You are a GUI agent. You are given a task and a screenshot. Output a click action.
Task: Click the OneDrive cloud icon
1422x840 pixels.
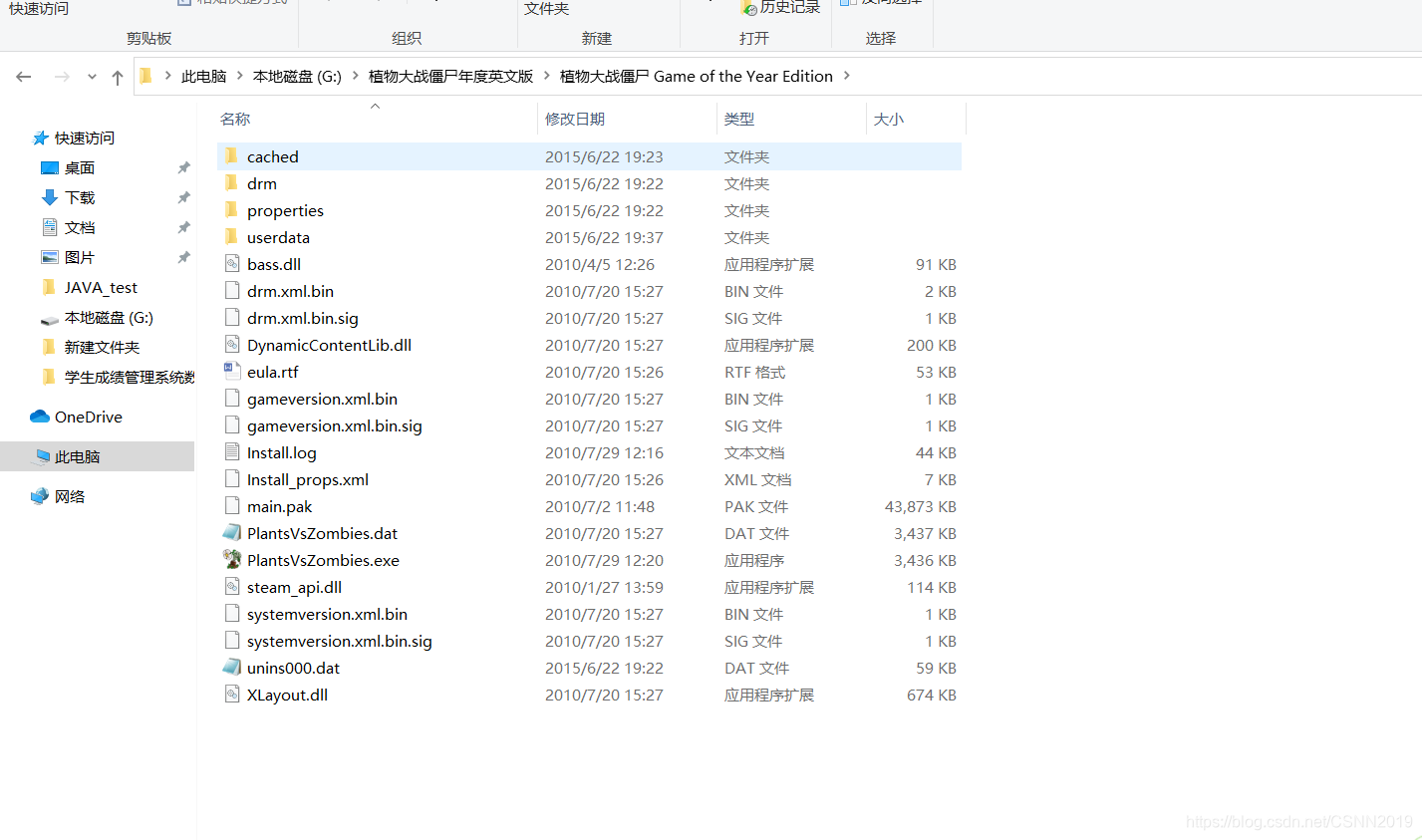[40, 417]
